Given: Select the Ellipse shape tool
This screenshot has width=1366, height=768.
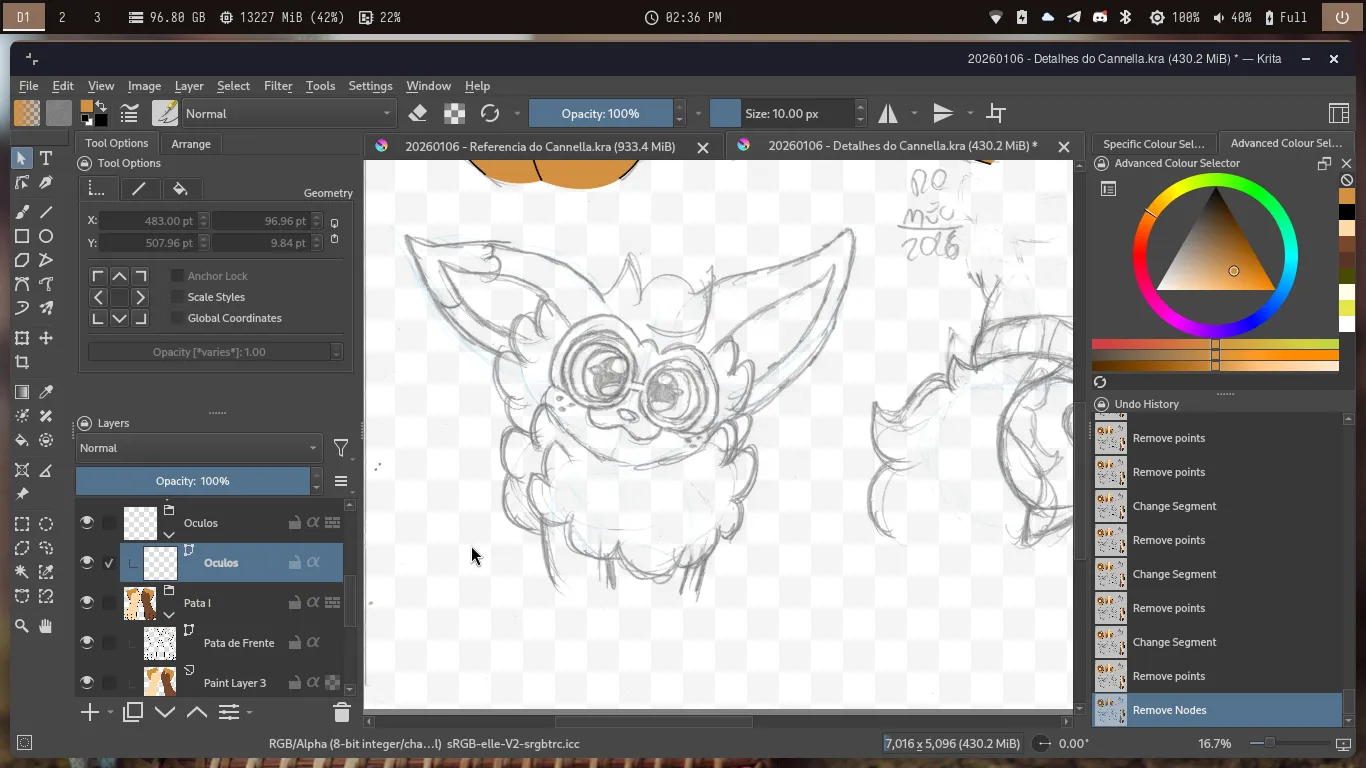Looking at the screenshot, I should pyautogui.click(x=46, y=236).
